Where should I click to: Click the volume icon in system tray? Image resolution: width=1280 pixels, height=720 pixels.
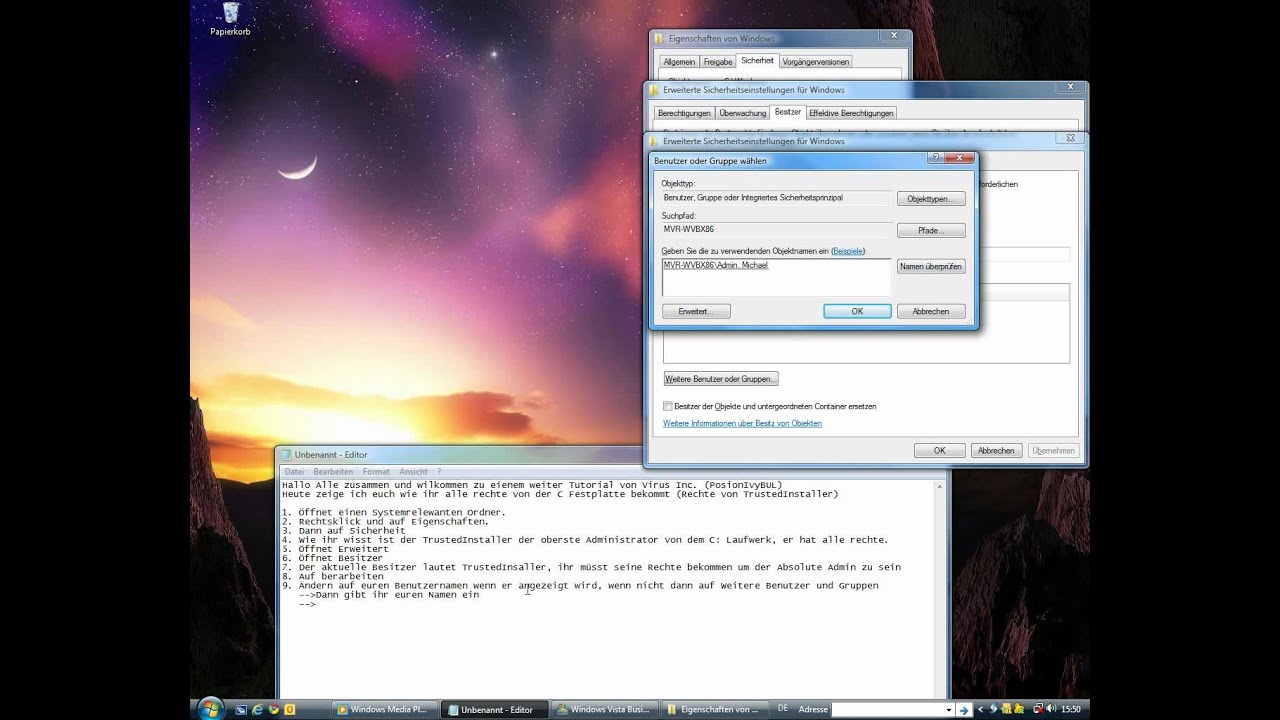[x=1050, y=709]
